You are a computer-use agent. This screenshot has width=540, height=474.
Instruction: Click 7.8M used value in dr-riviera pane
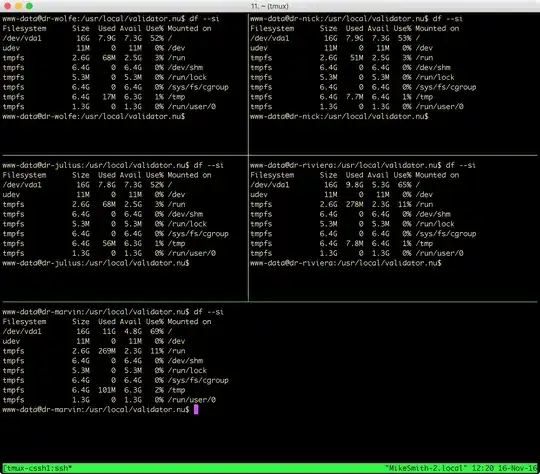point(354,244)
